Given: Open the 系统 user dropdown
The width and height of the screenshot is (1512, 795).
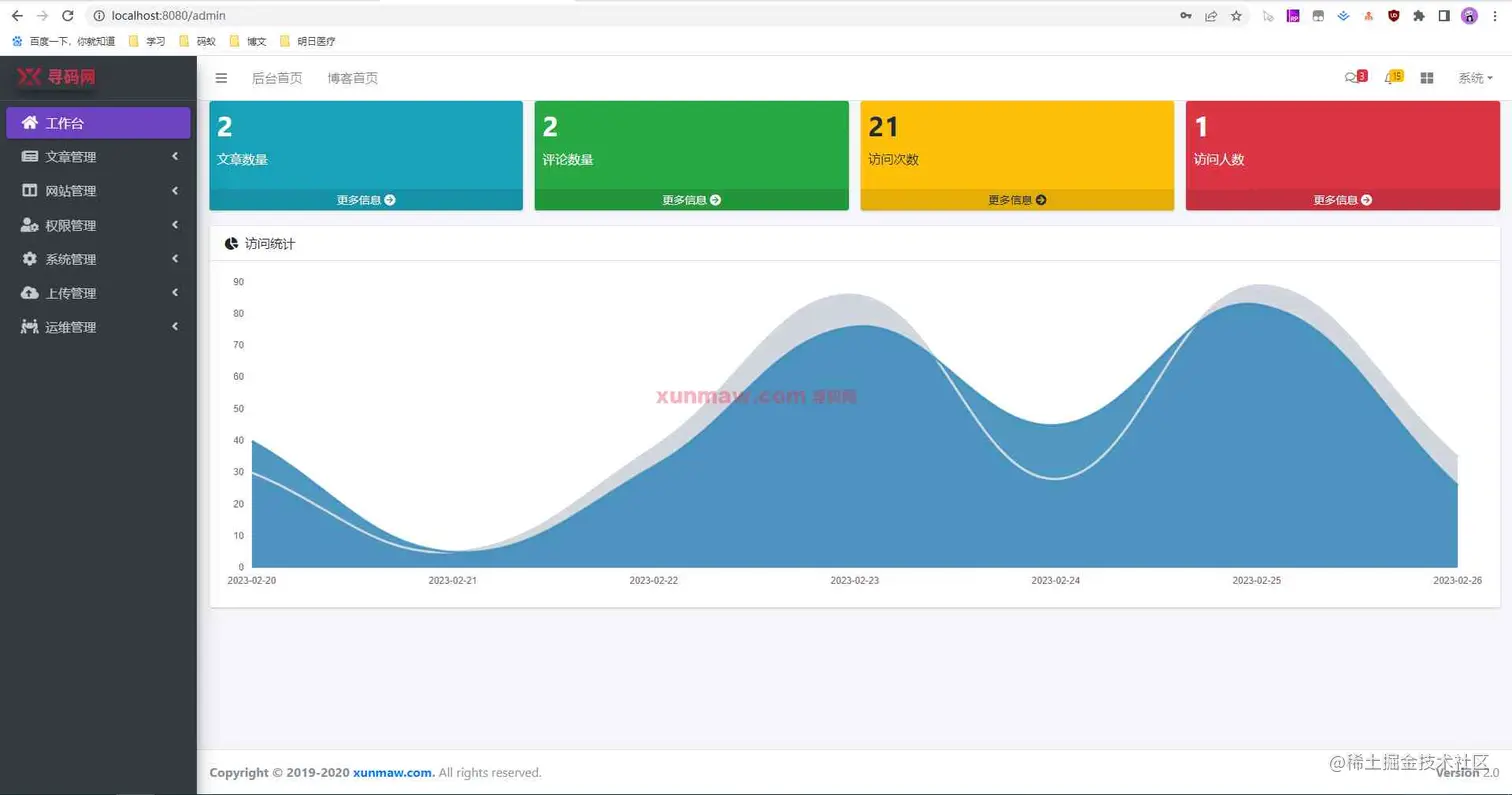Looking at the screenshot, I should (1475, 78).
